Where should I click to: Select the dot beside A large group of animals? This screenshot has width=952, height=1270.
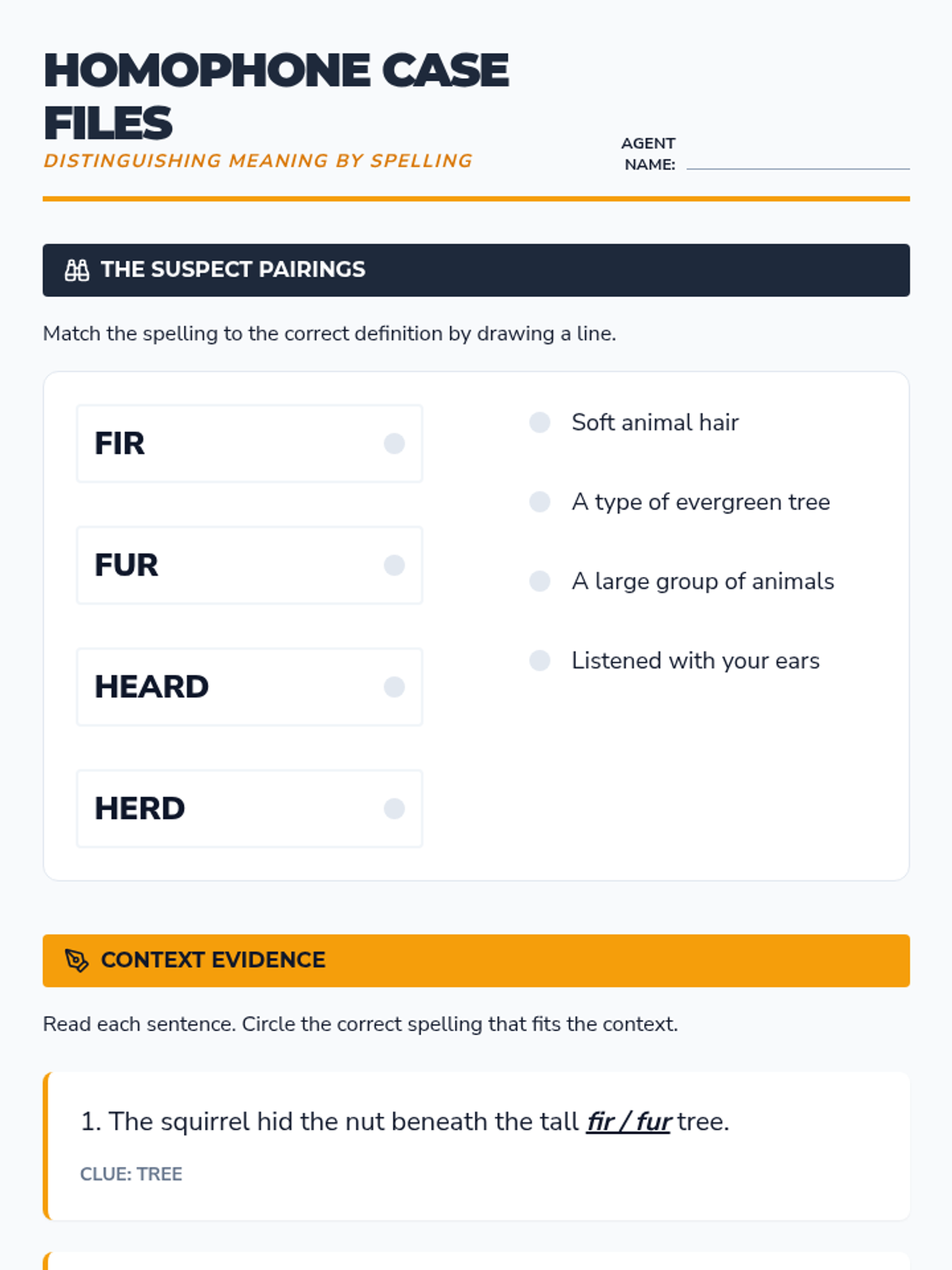click(x=540, y=581)
